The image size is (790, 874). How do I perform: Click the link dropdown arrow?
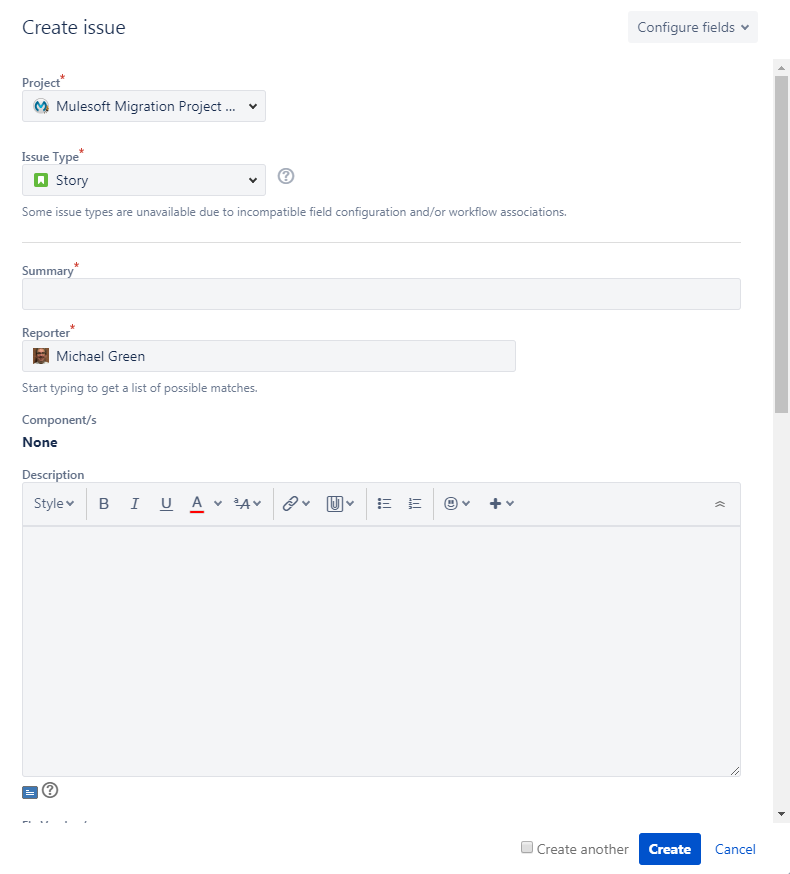click(x=306, y=504)
